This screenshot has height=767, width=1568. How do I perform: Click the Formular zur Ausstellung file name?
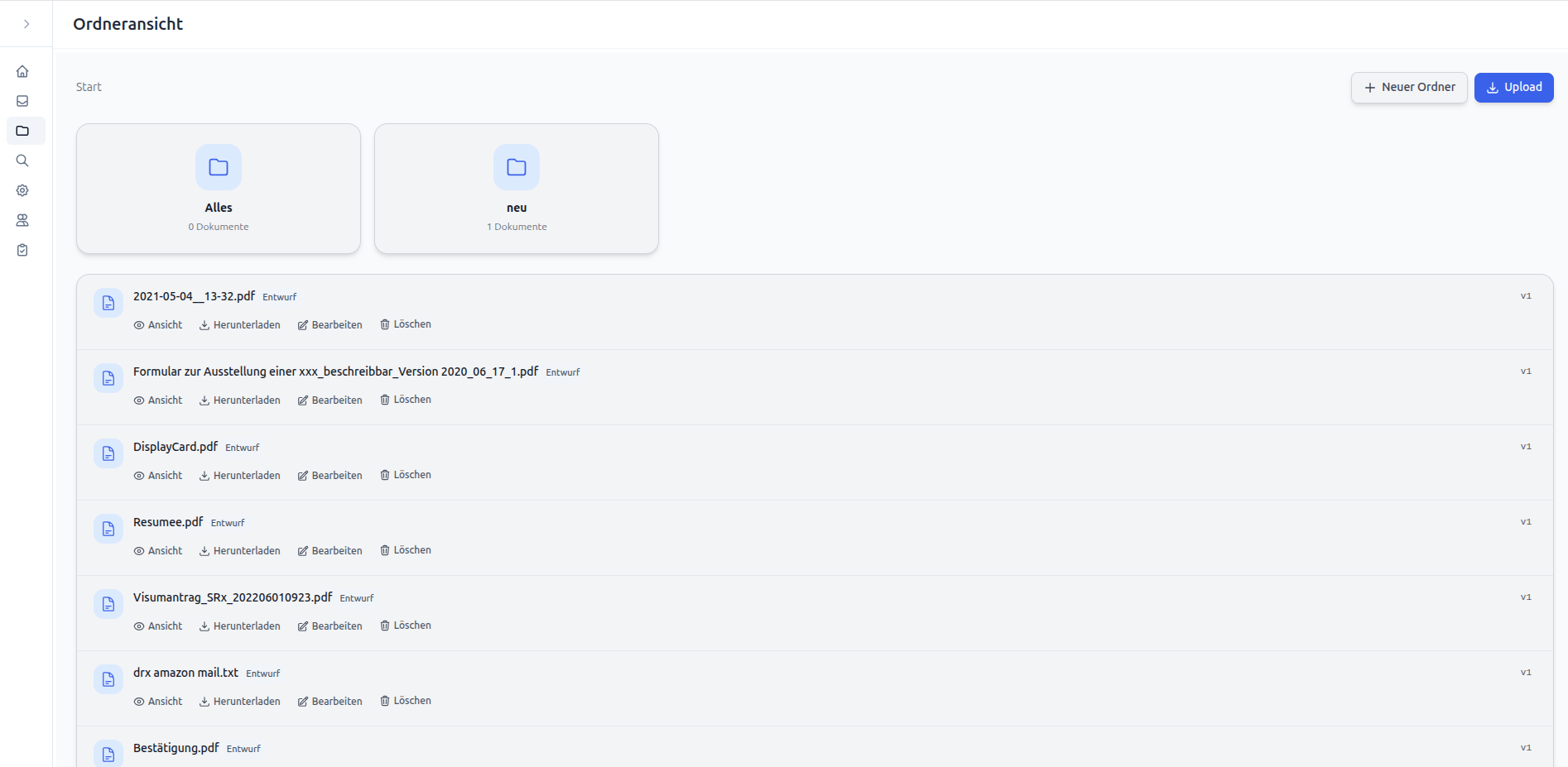[x=335, y=372]
